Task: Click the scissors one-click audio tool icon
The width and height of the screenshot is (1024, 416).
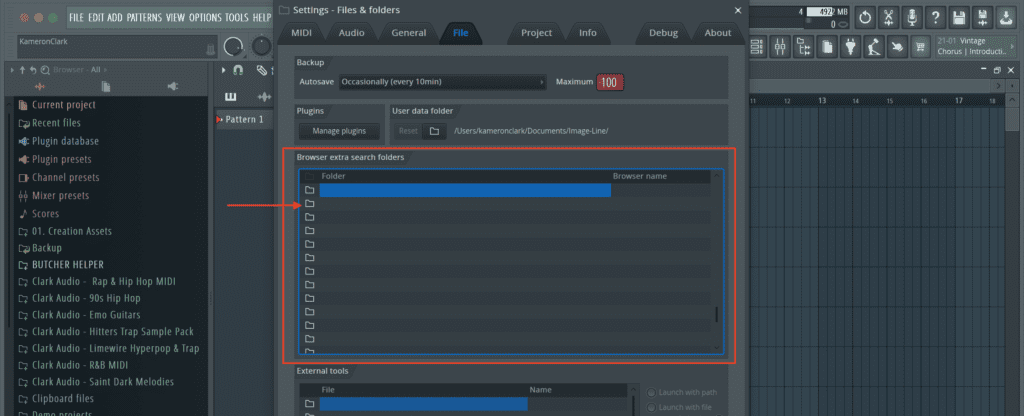Action: 889,18
